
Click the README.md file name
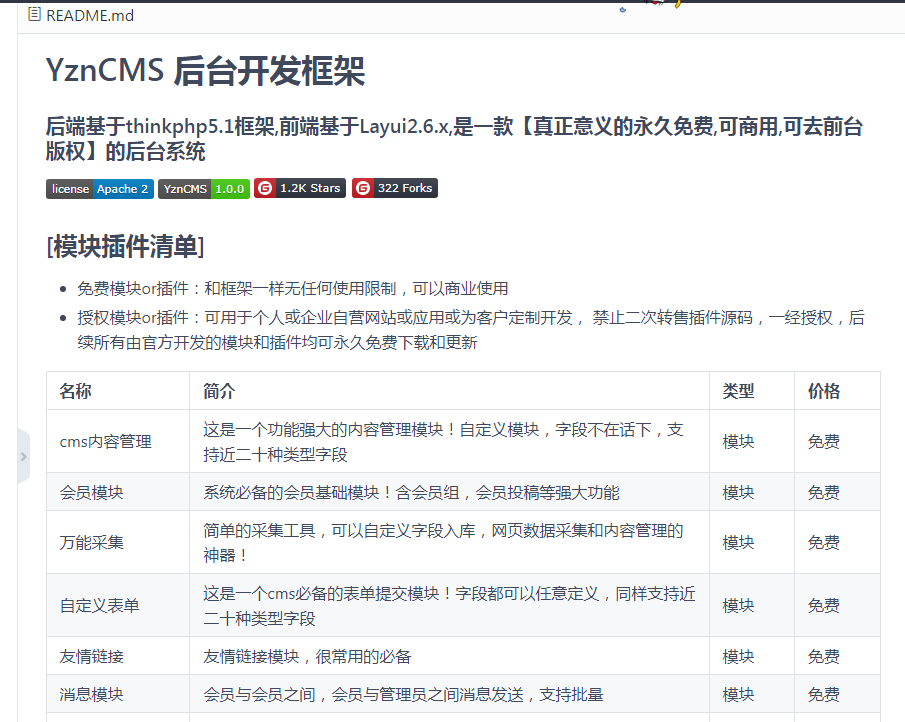point(90,15)
